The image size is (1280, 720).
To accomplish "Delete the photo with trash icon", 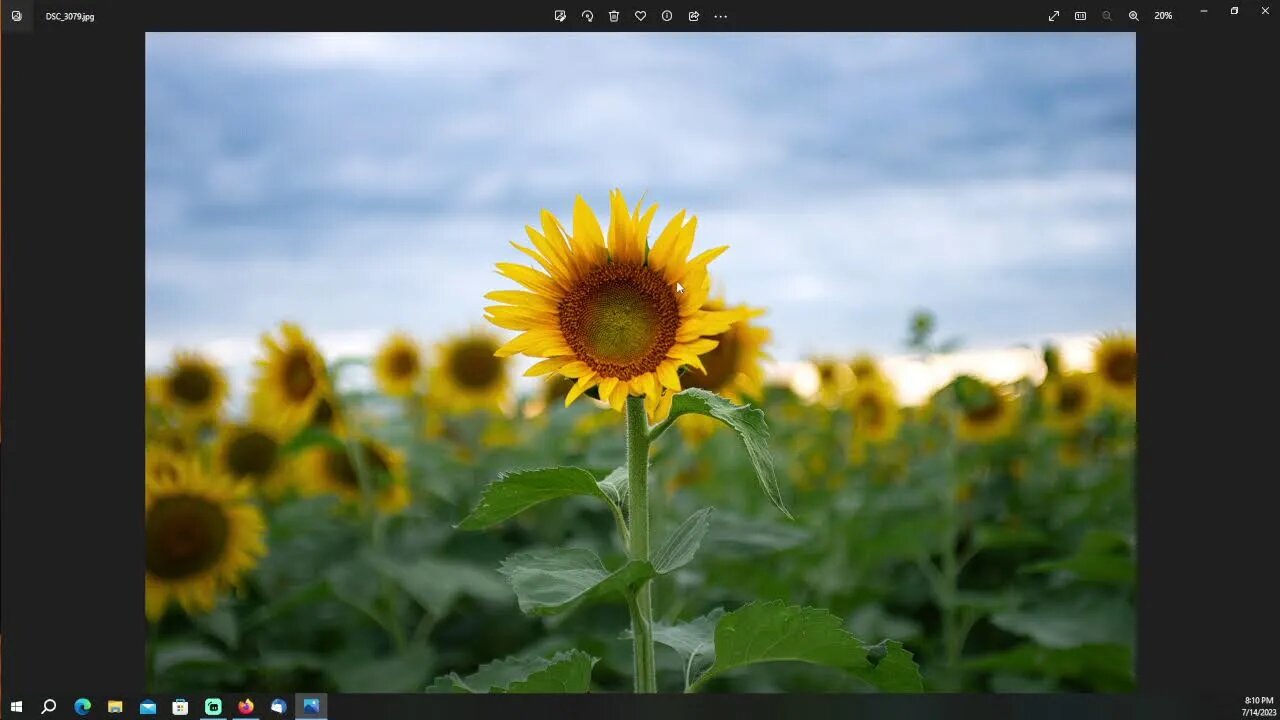I will (x=614, y=16).
